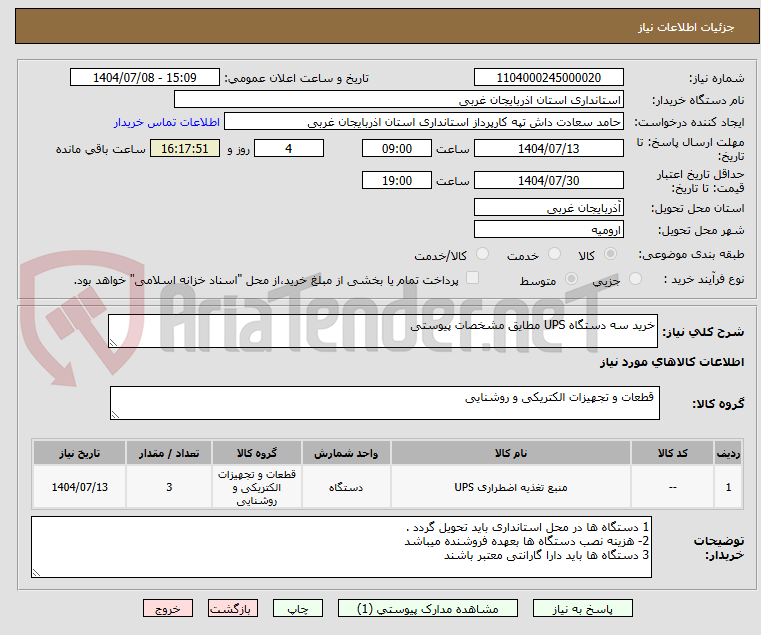The height and width of the screenshot is (635, 761).
Task: Click the شهر محل تحویل ارومیه field
Action: coord(548,229)
